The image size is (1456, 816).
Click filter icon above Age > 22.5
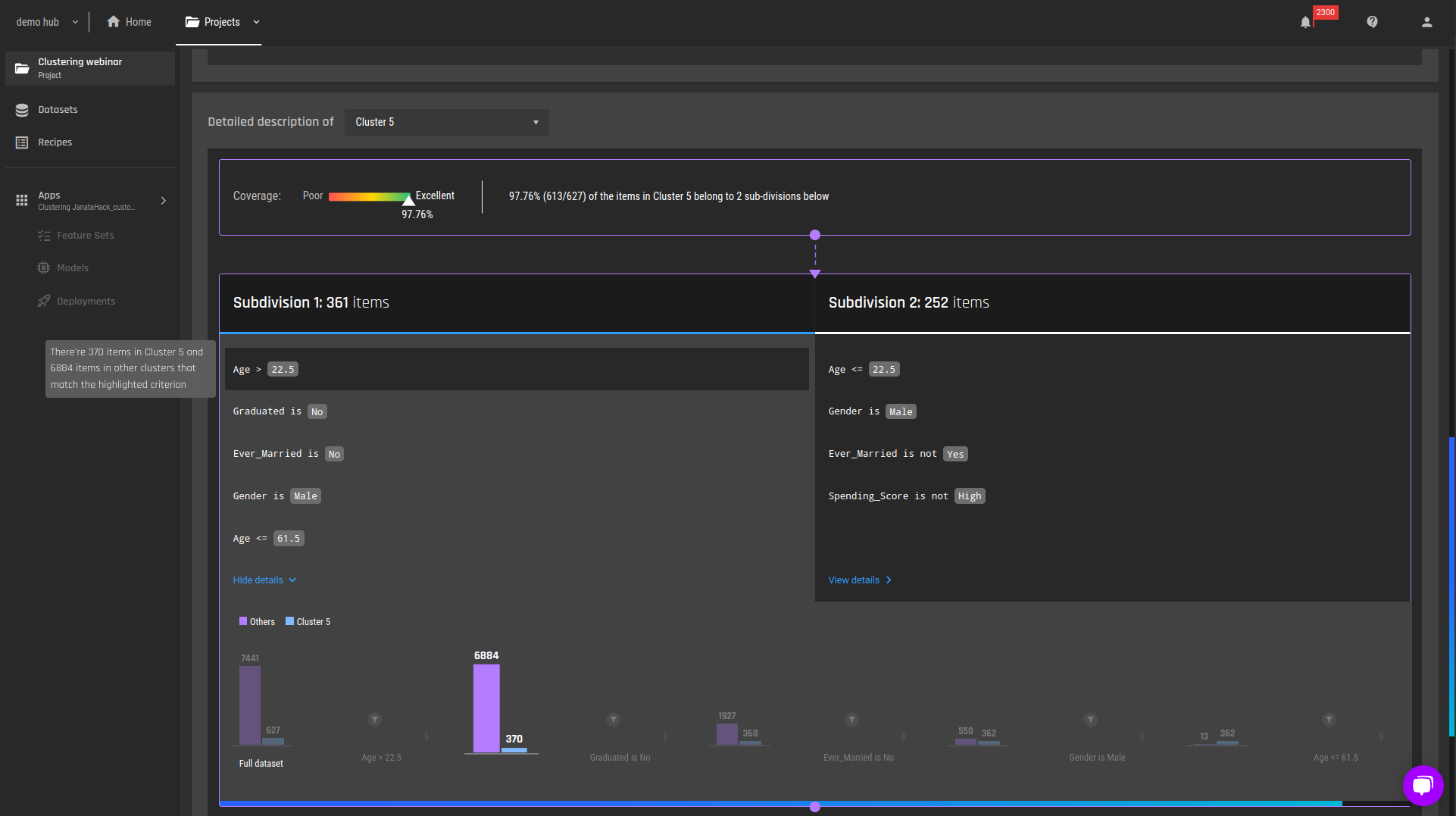[x=374, y=719]
